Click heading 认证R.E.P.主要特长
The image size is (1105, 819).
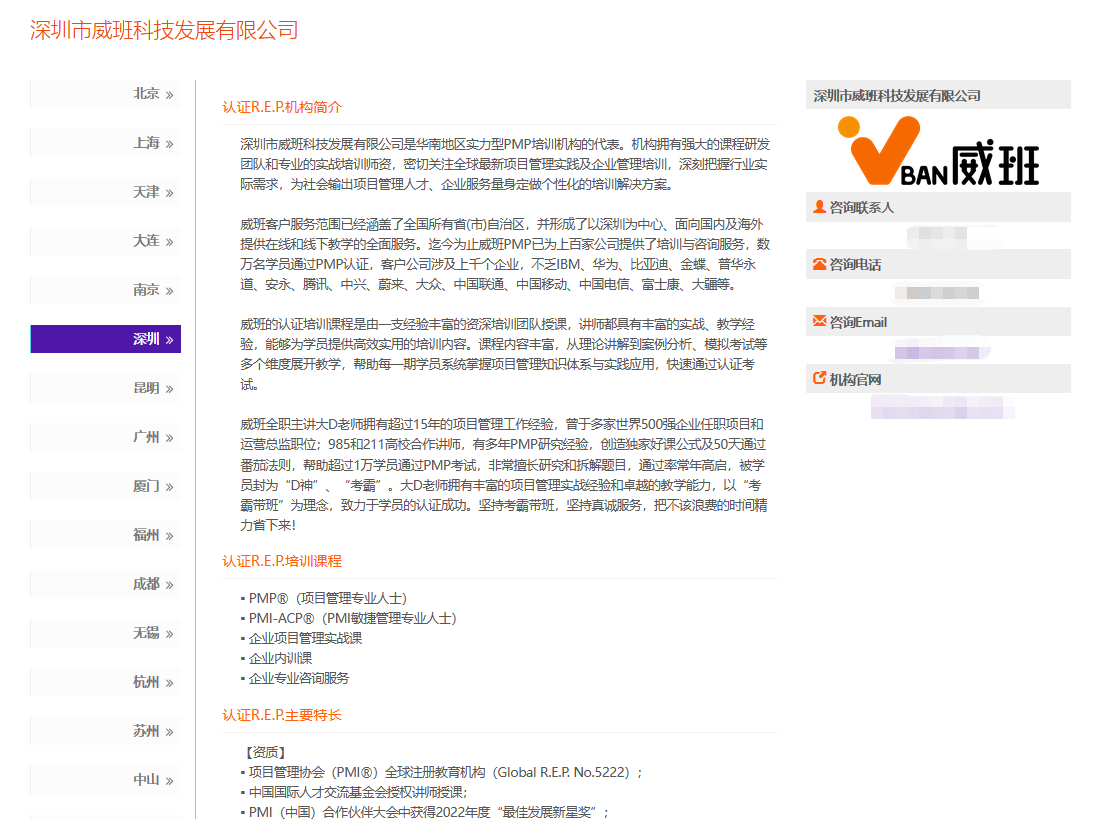click(282, 715)
